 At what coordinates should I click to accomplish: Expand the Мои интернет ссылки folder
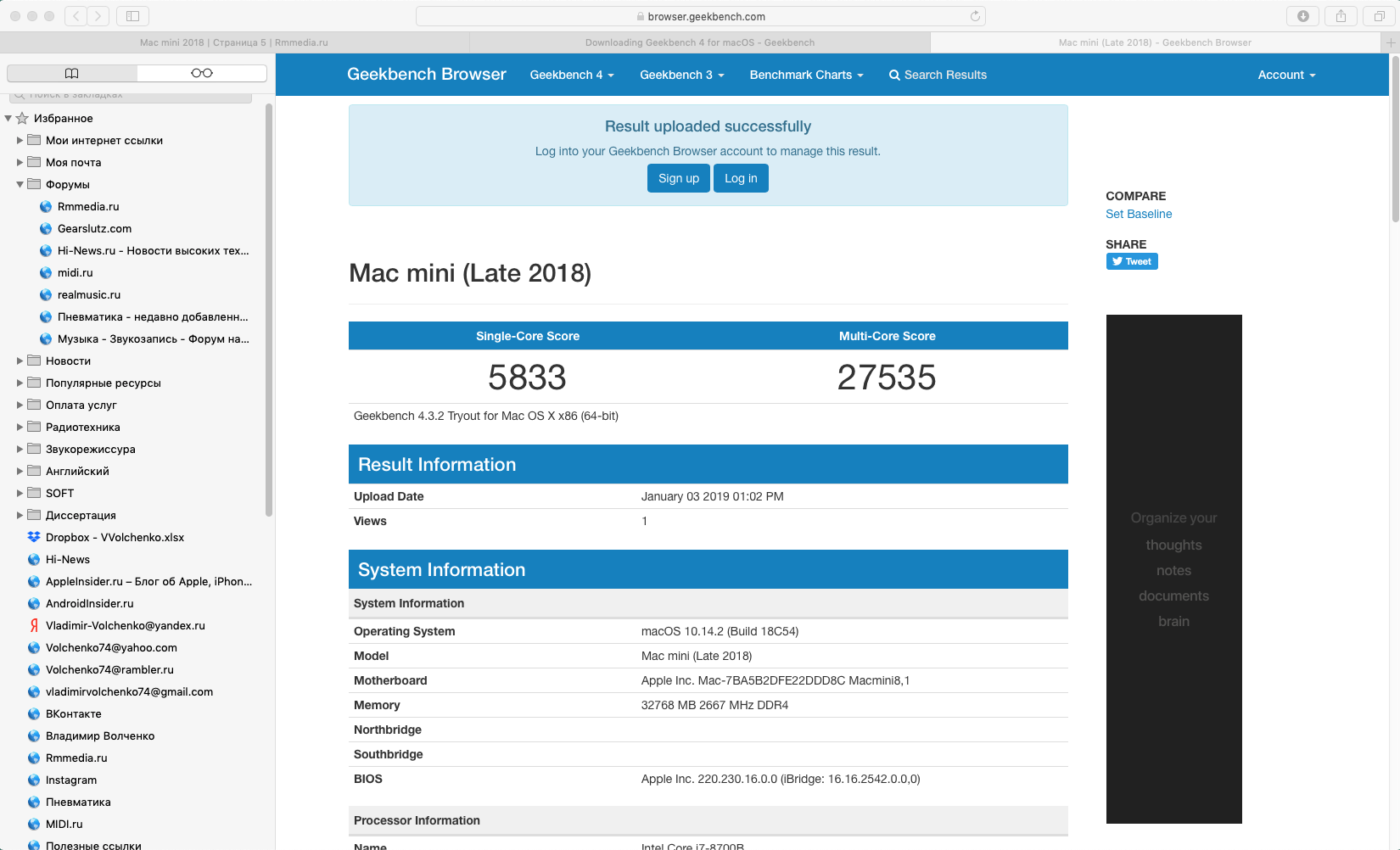(x=20, y=140)
